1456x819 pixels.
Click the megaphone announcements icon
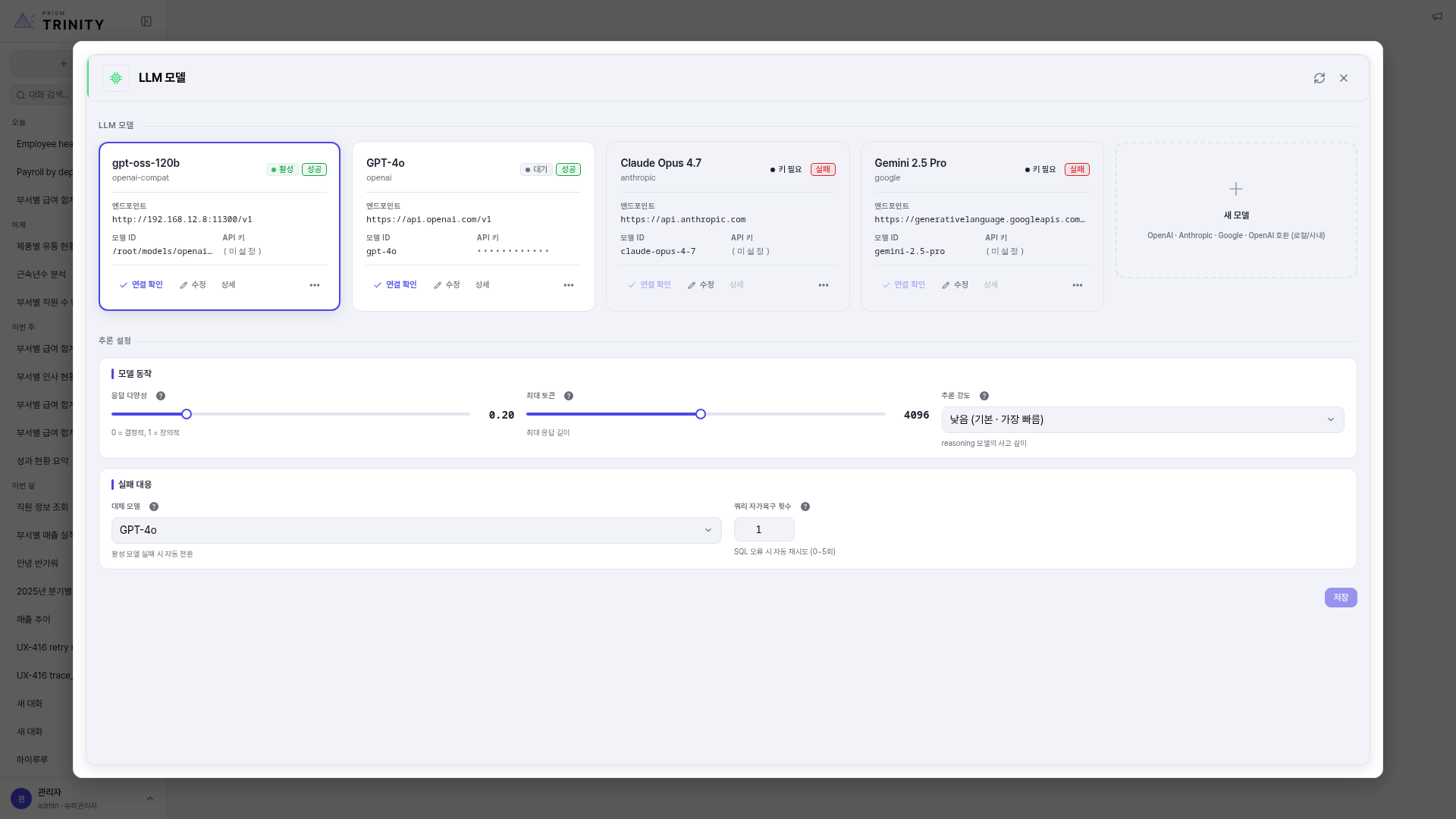pyautogui.click(x=1437, y=16)
